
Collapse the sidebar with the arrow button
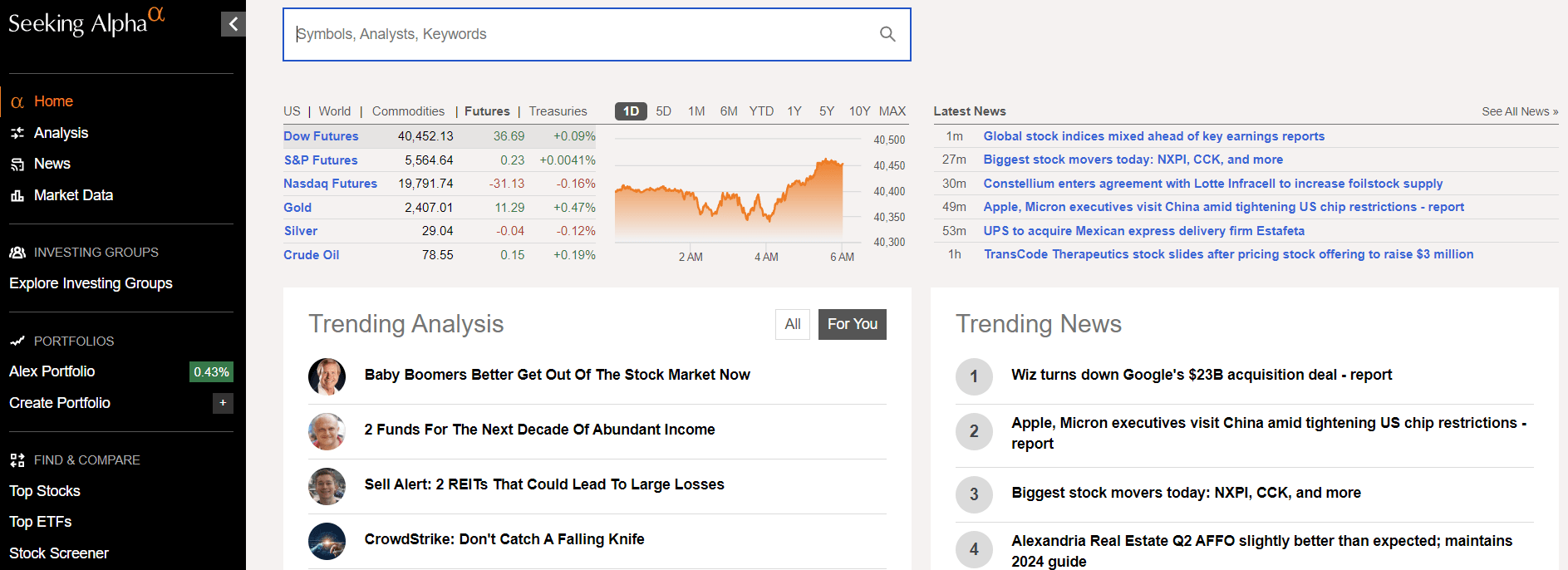233,24
